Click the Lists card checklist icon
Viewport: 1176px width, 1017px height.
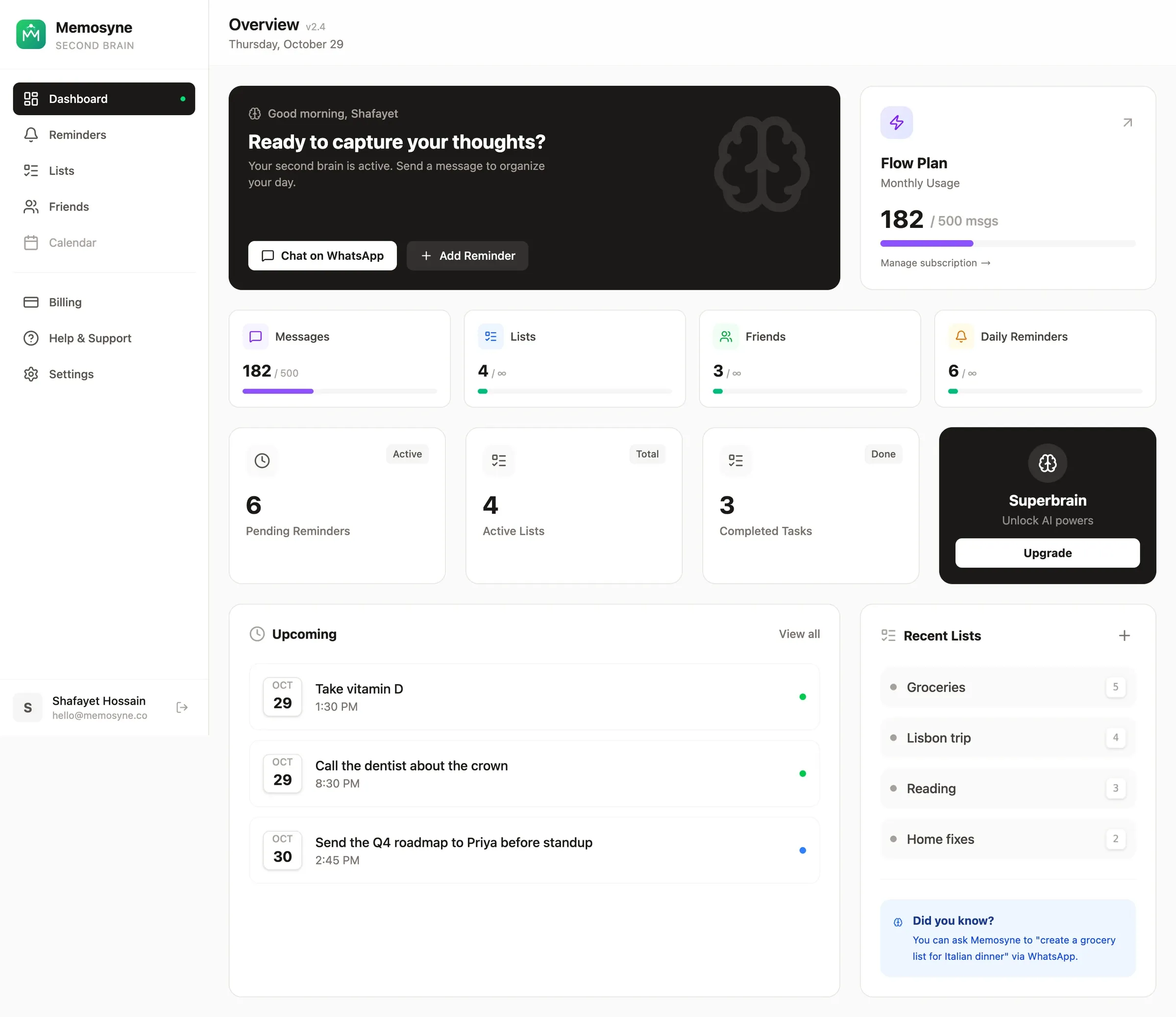point(490,337)
